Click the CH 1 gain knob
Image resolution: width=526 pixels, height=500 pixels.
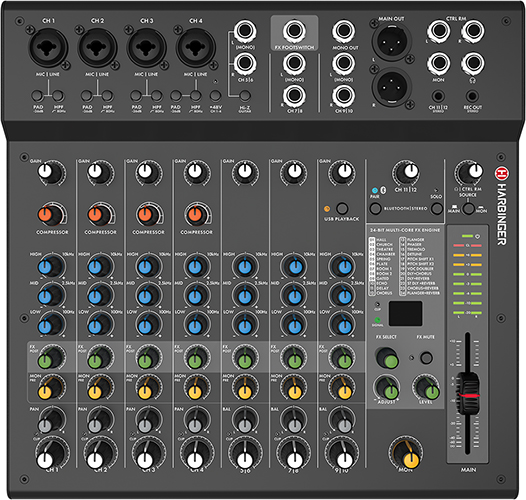[50, 173]
